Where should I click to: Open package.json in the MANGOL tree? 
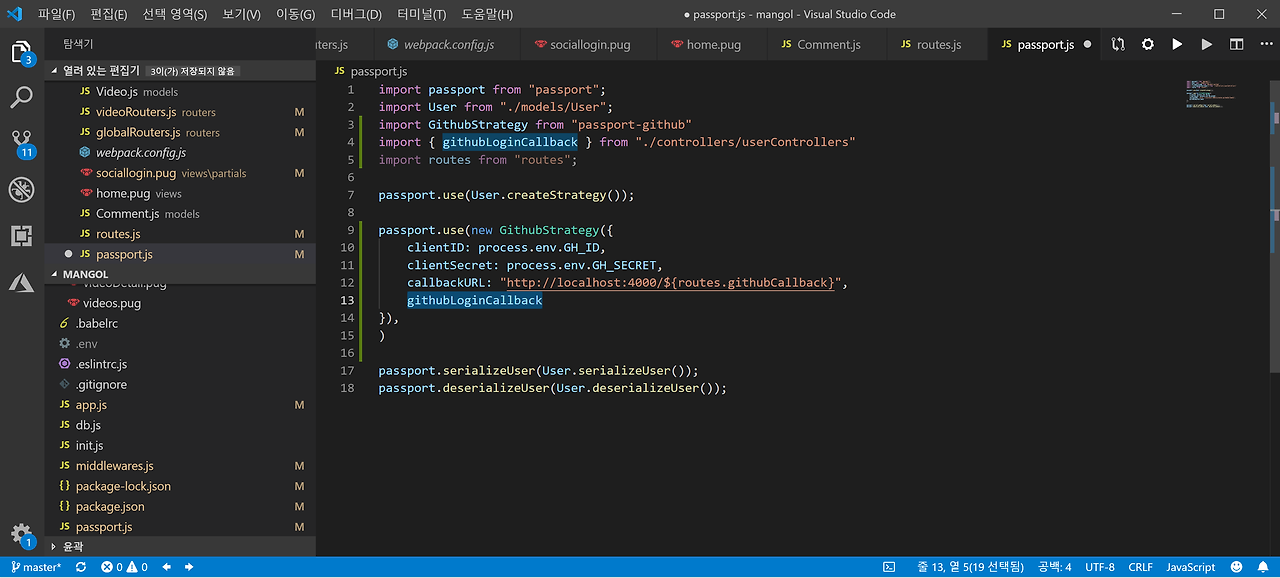180,506
